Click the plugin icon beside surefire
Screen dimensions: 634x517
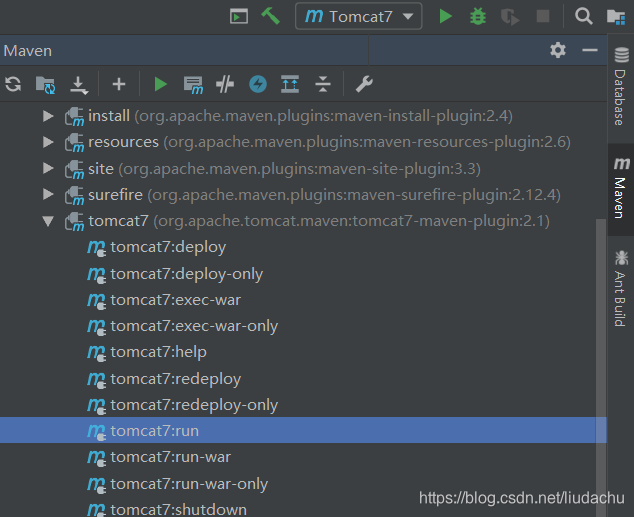coord(74,195)
